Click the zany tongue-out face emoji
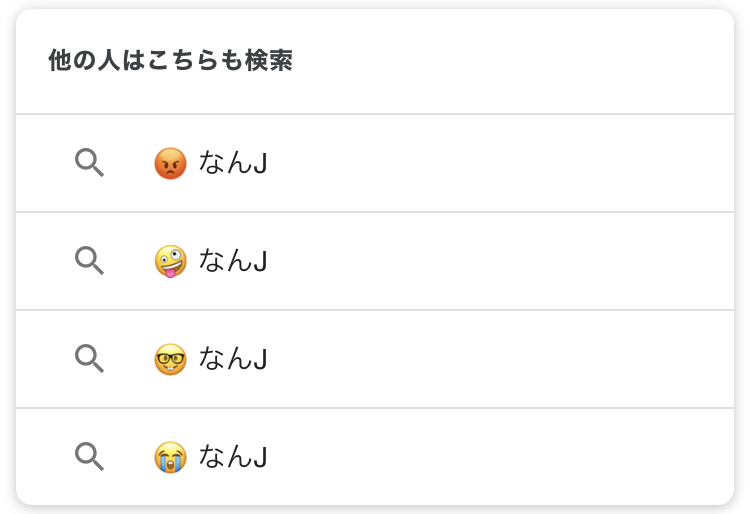750x514 pixels. point(171,261)
